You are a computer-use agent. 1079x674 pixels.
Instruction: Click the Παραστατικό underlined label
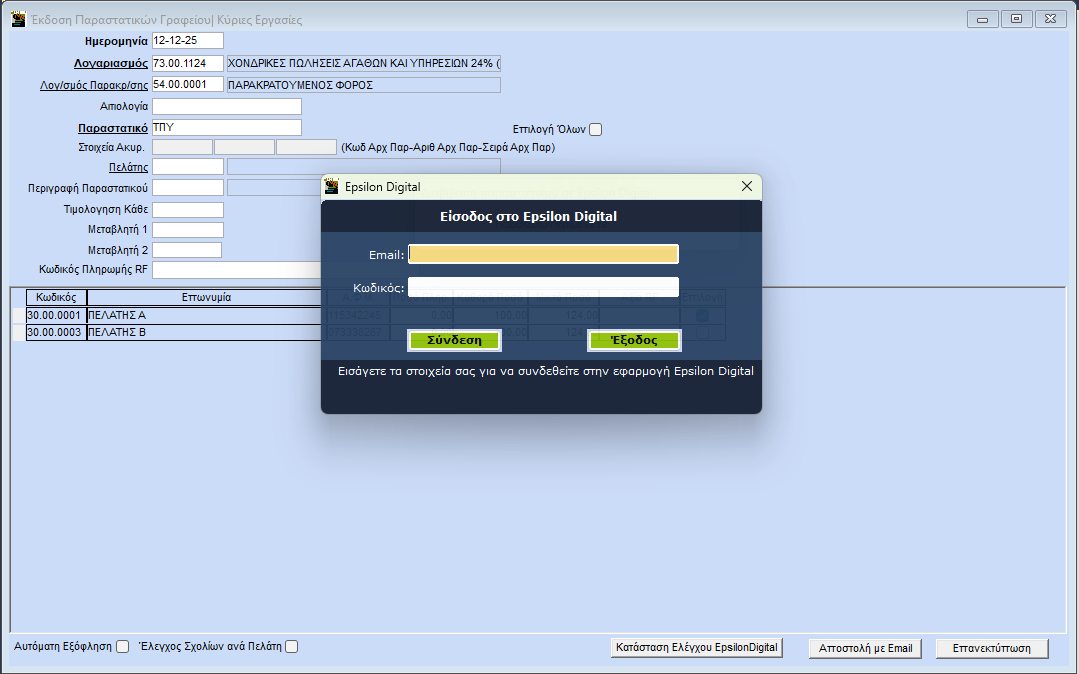[113, 128]
